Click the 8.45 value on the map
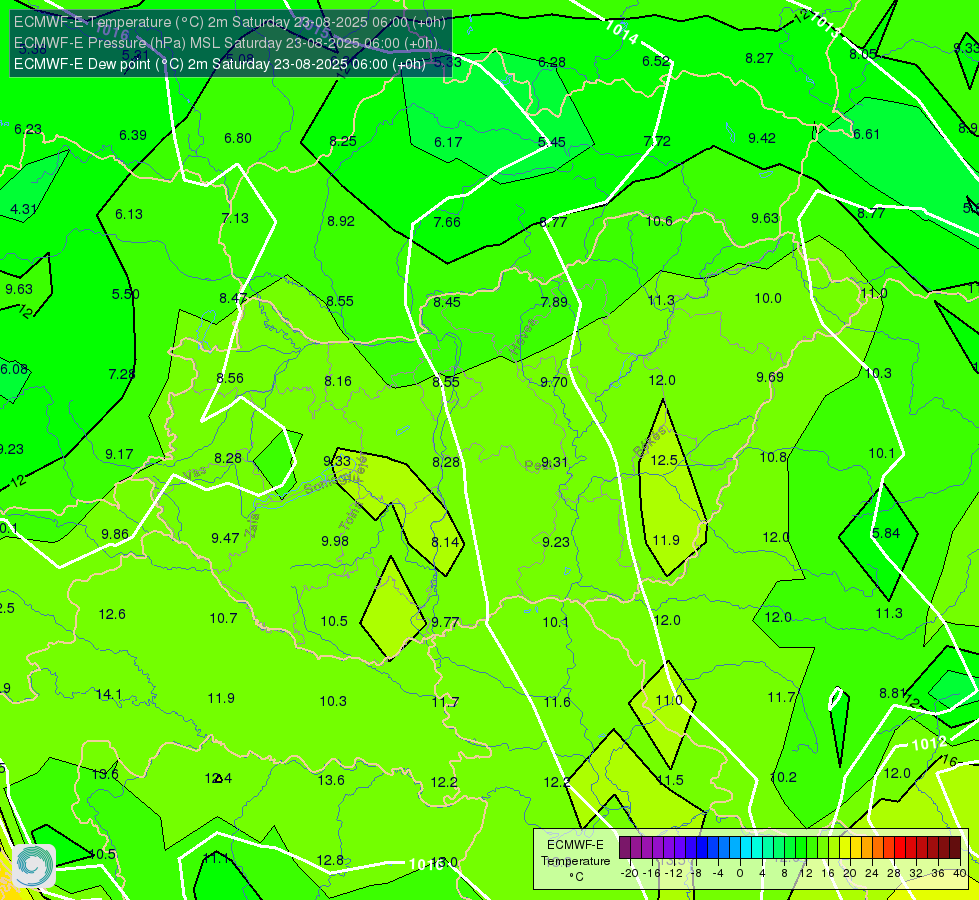 coord(447,302)
